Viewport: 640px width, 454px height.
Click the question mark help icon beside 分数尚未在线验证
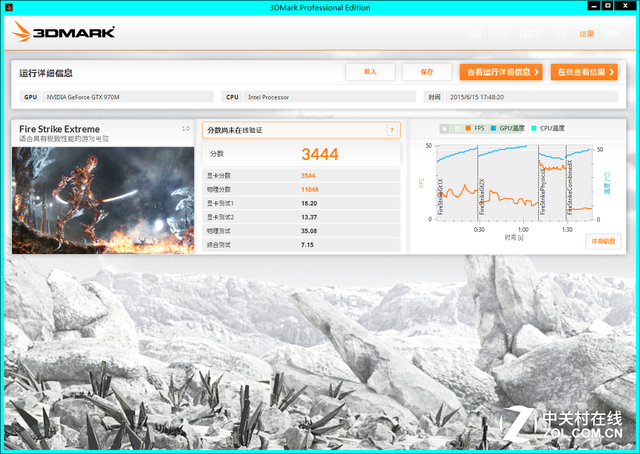pyautogui.click(x=391, y=130)
